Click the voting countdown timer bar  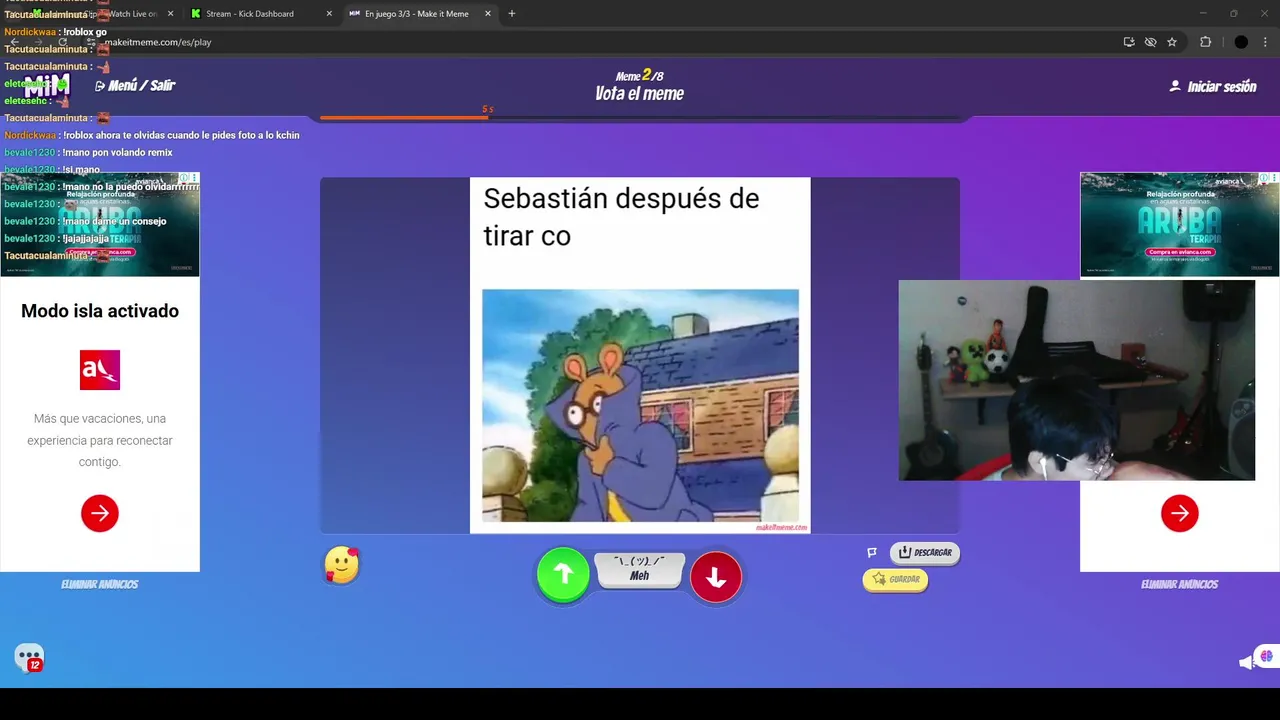pyautogui.click(x=640, y=117)
